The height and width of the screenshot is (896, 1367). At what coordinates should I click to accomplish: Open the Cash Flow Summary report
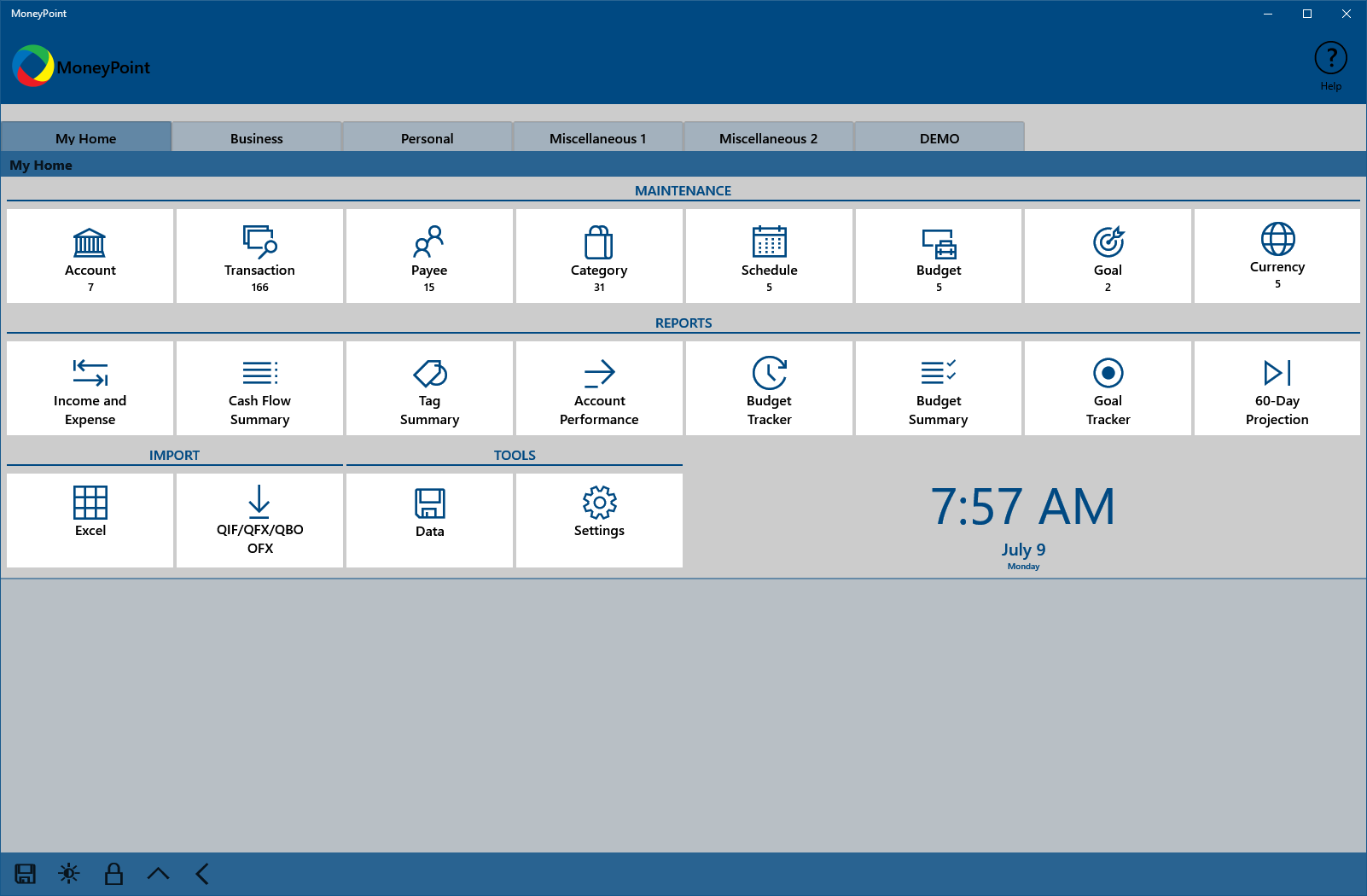(259, 388)
